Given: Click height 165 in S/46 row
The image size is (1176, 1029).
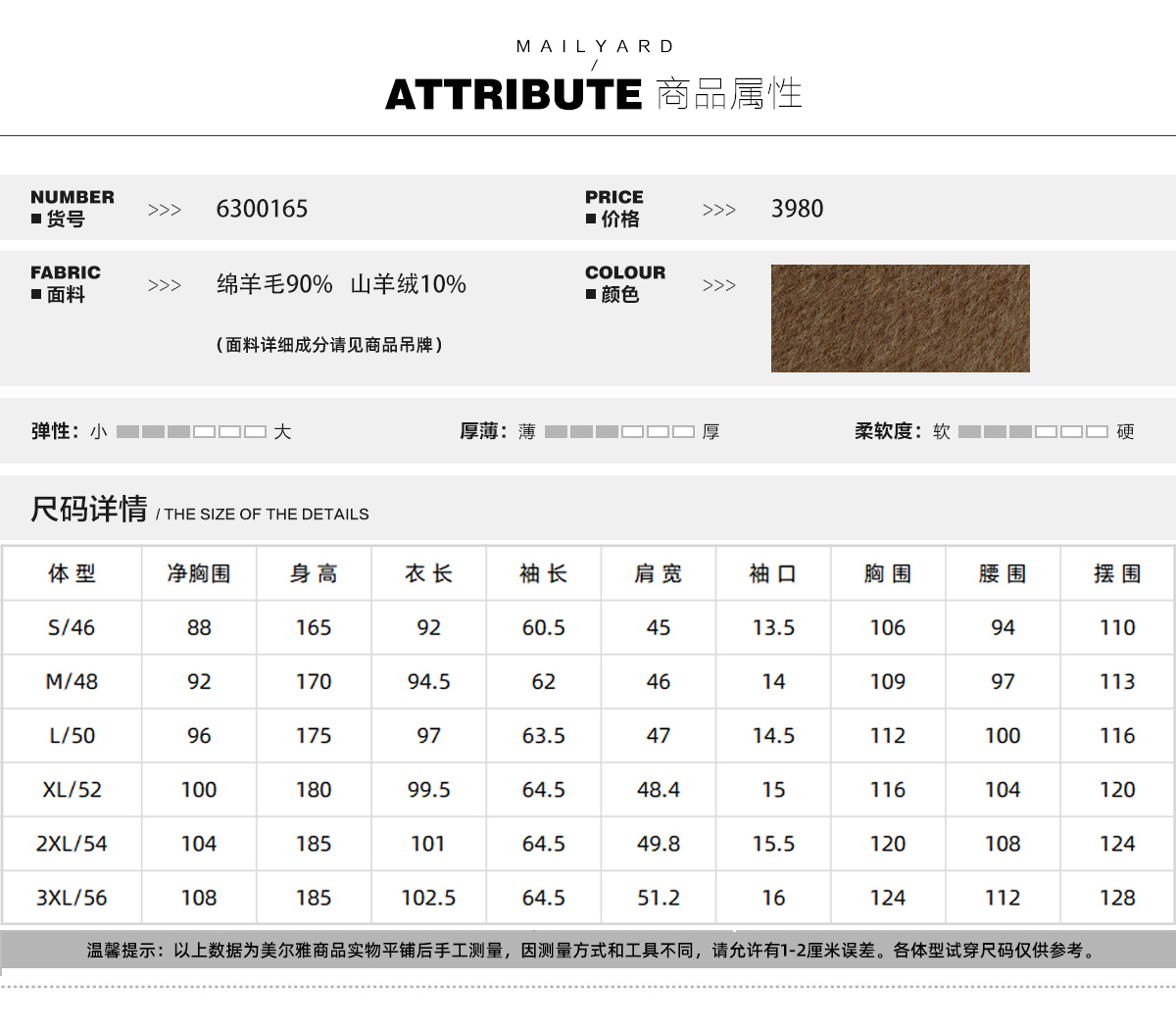Looking at the screenshot, I should 314,627.
